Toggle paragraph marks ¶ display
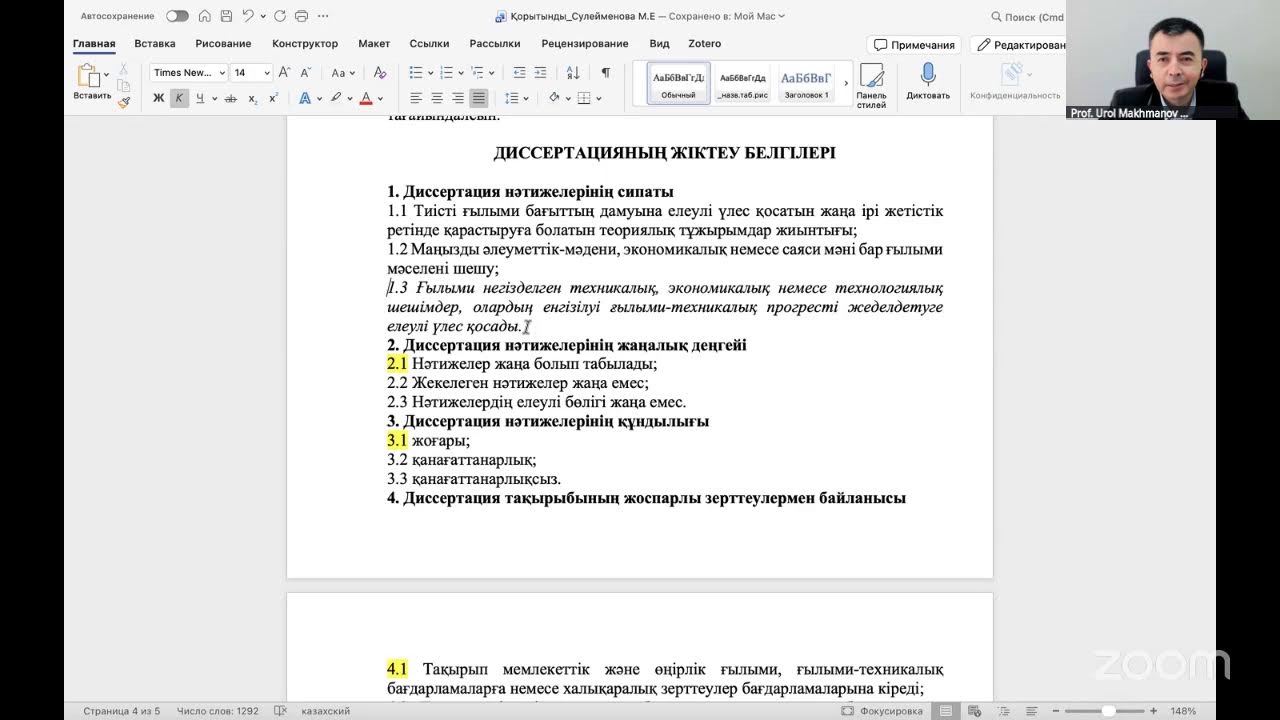The image size is (1280, 720). click(605, 72)
